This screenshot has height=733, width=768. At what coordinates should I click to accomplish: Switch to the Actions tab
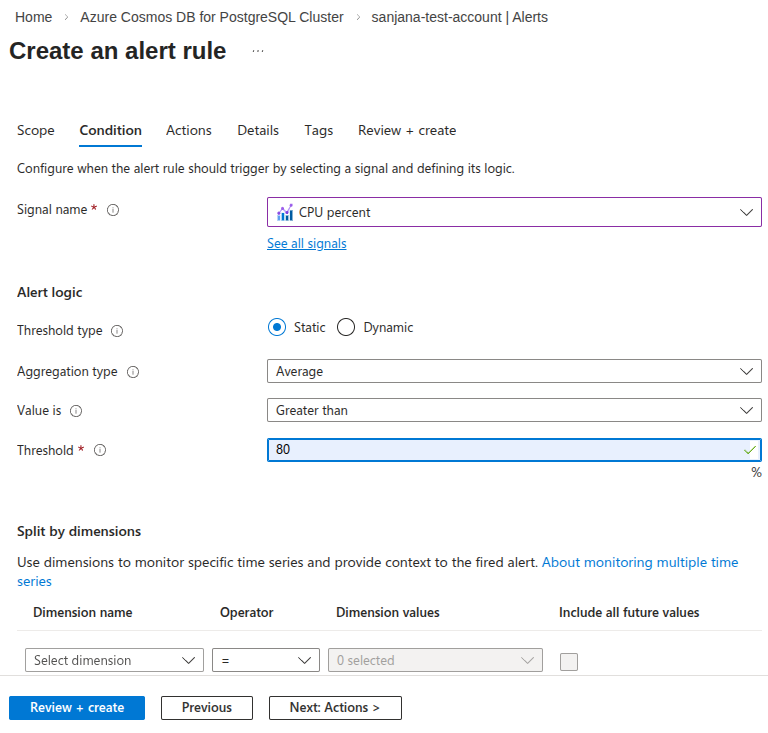click(x=189, y=131)
